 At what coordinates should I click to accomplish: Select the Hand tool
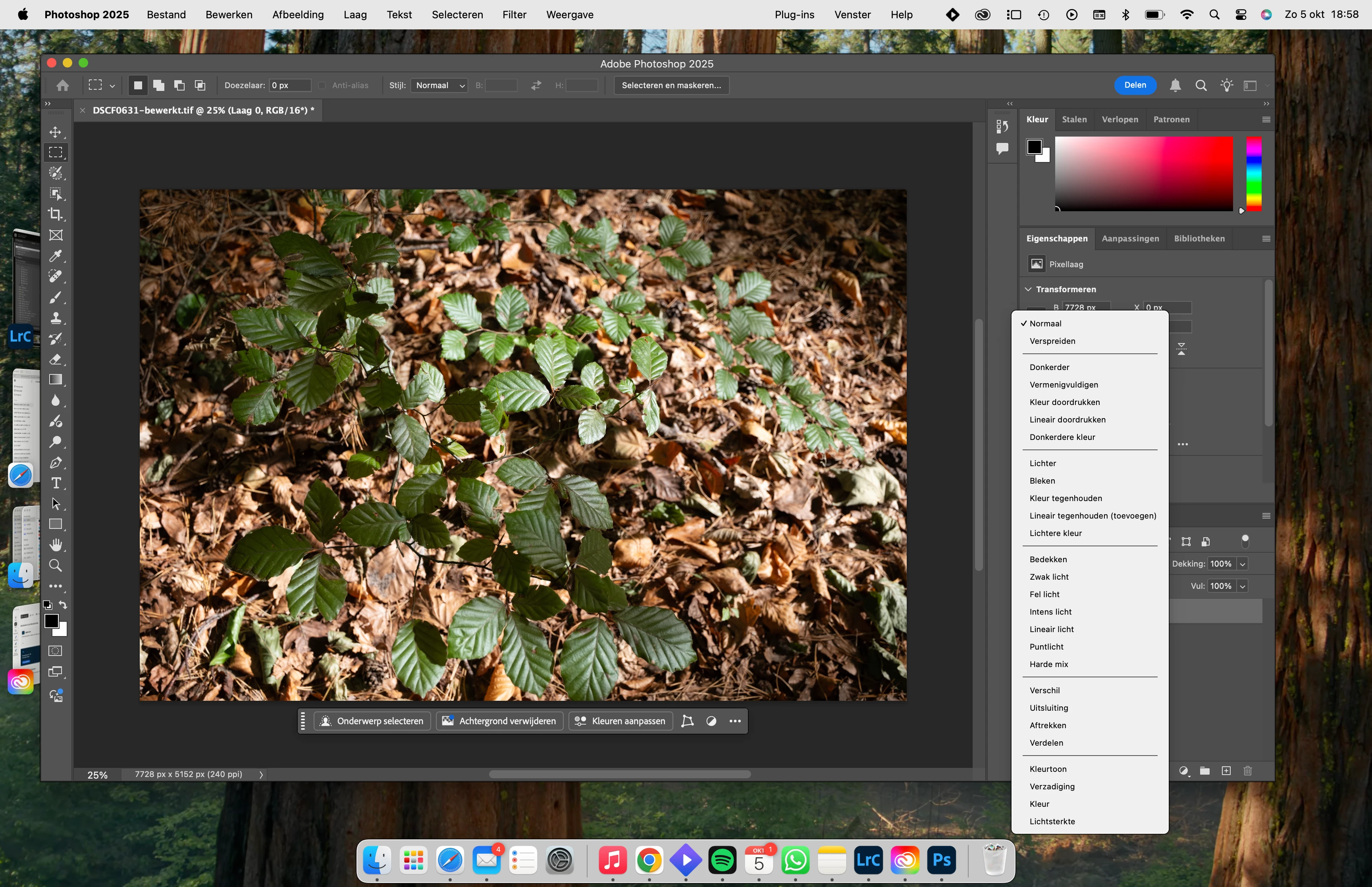coord(56,544)
